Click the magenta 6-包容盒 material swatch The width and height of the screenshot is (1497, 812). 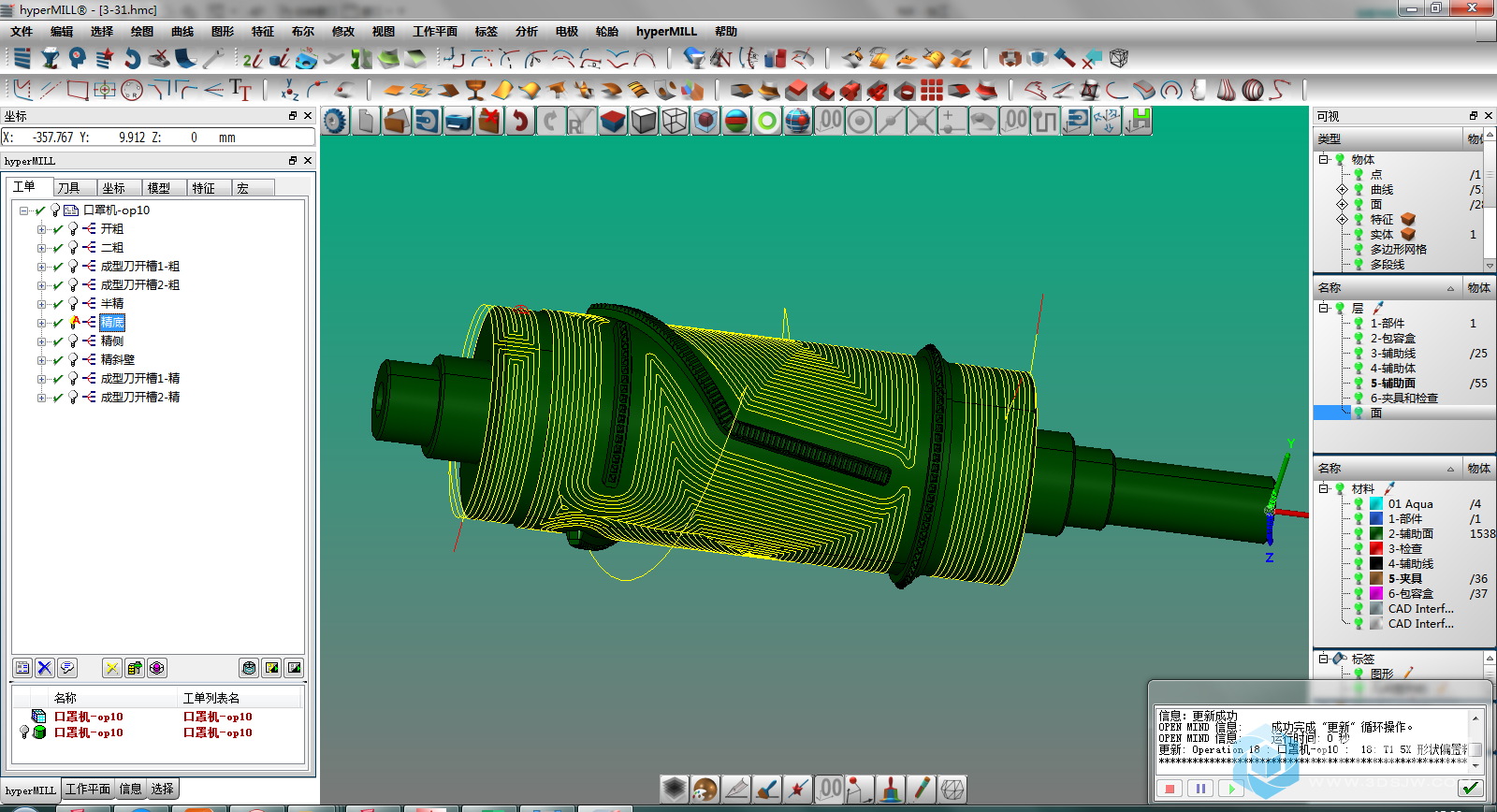[1376, 594]
